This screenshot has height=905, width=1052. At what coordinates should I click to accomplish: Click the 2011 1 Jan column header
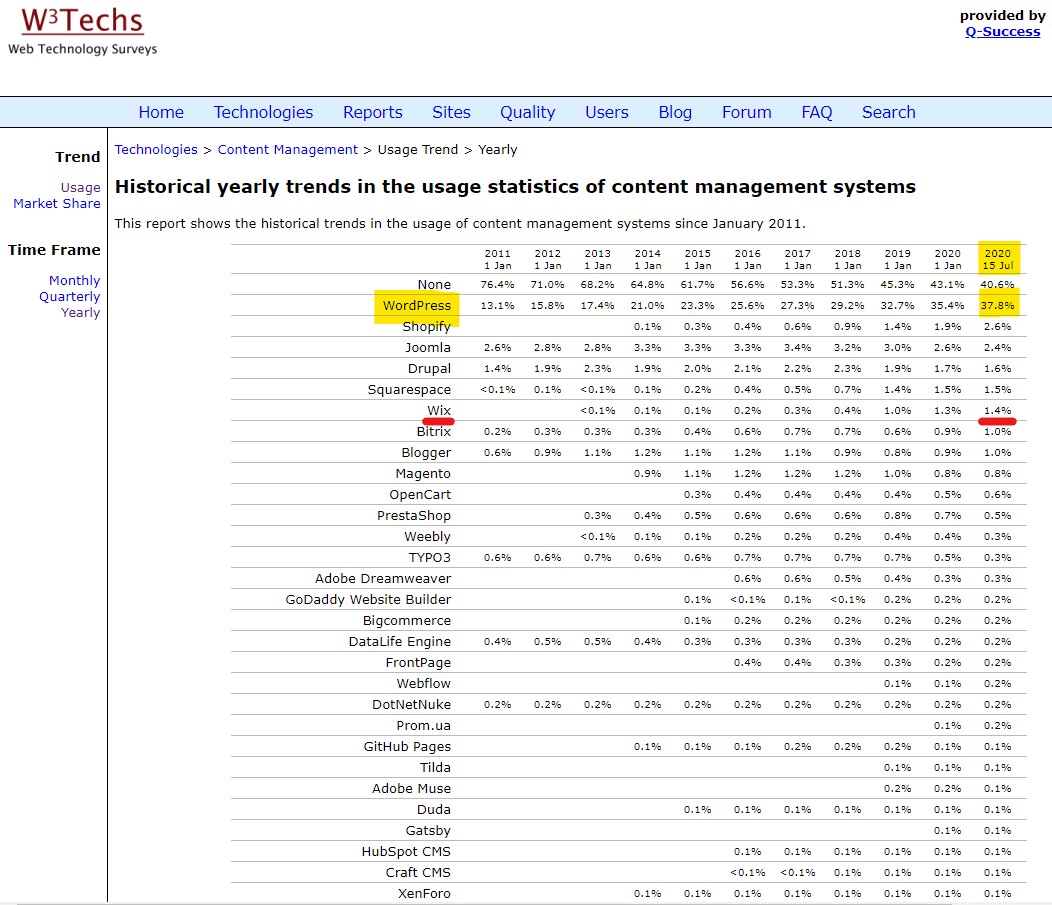[x=498, y=259]
